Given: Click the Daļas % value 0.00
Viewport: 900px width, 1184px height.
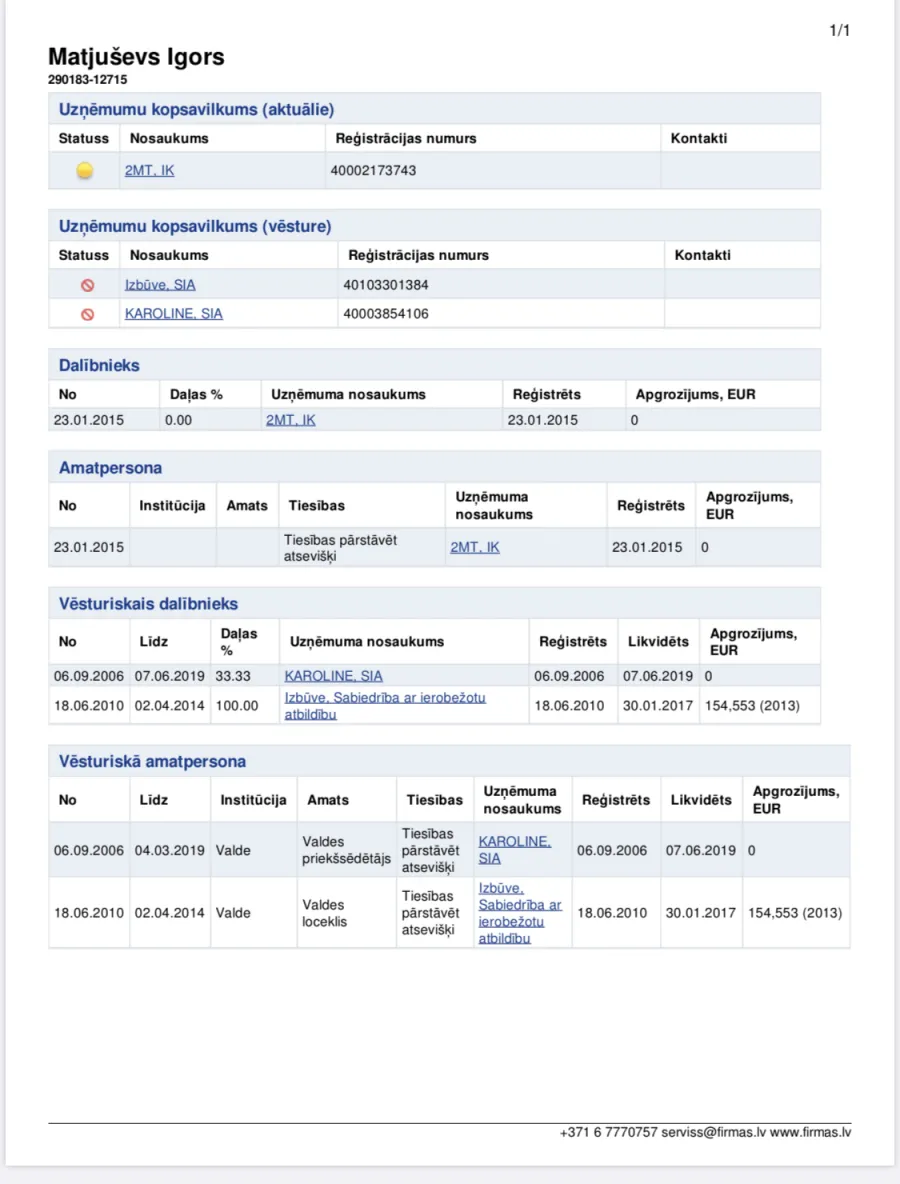Looking at the screenshot, I should [x=178, y=420].
